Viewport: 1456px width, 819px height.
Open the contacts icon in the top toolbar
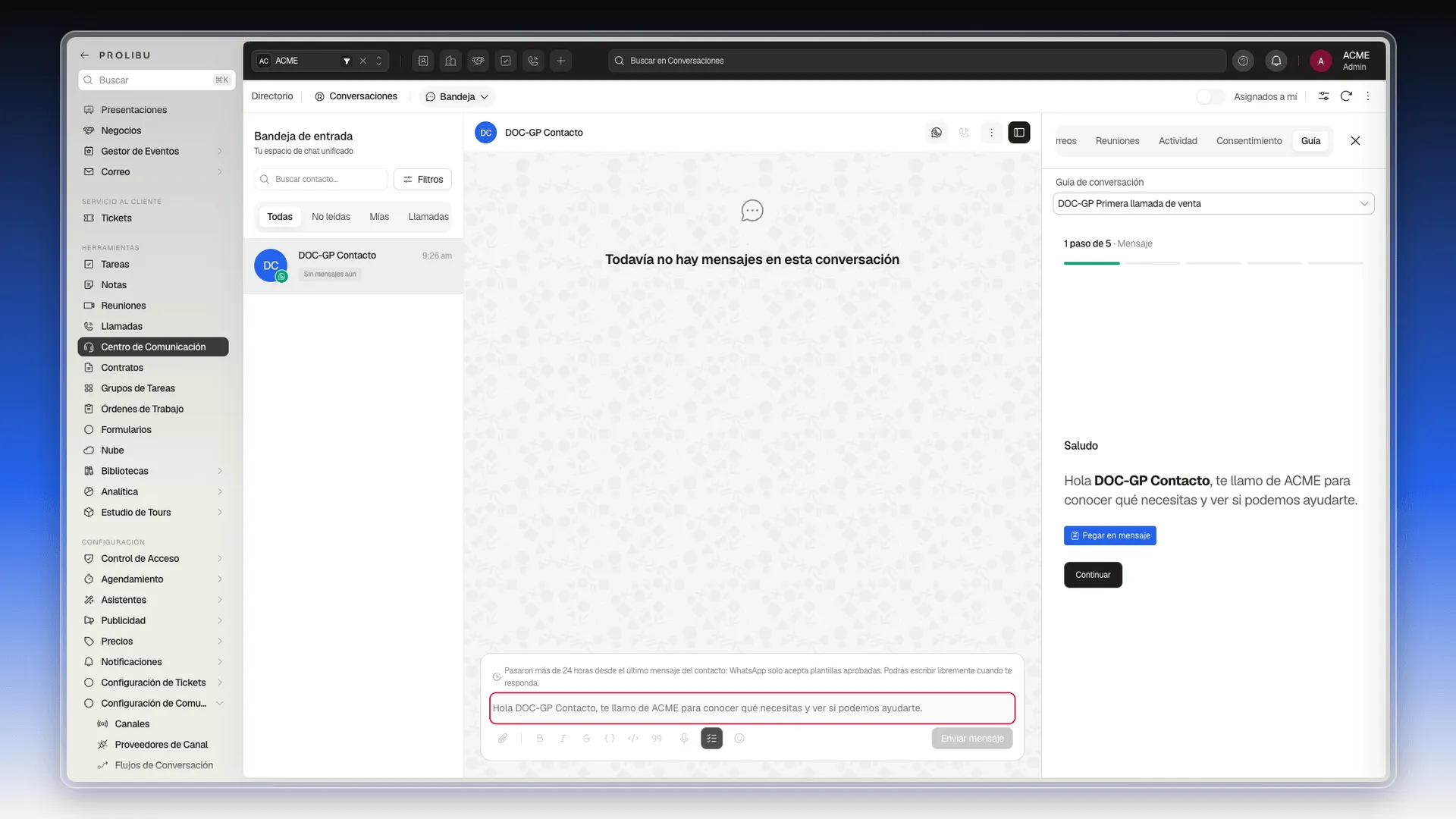[x=423, y=61]
